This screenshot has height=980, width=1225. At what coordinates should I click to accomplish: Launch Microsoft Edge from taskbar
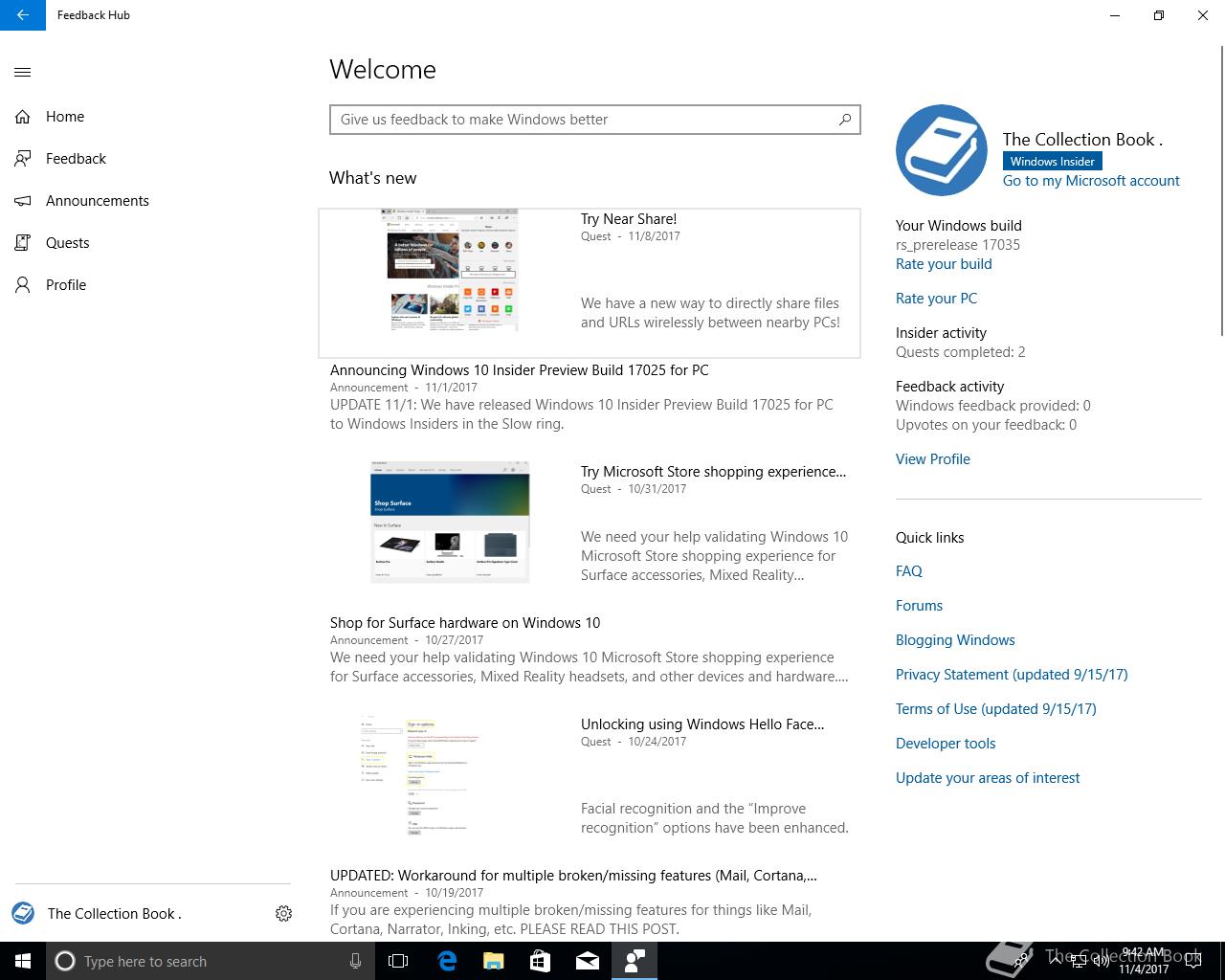coord(447,961)
